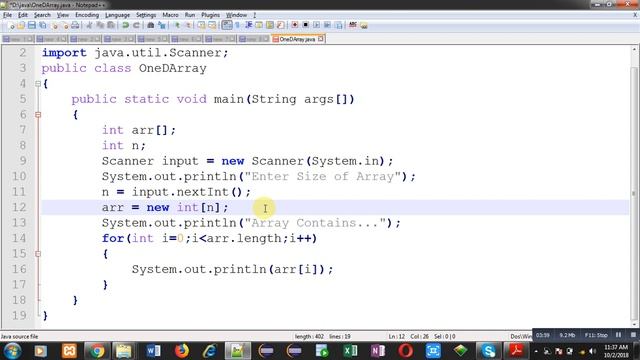Click the Zoom In toolbar icon
This screenshot has height=360, width=640.
pyautogui.click(x=177, y=25)
